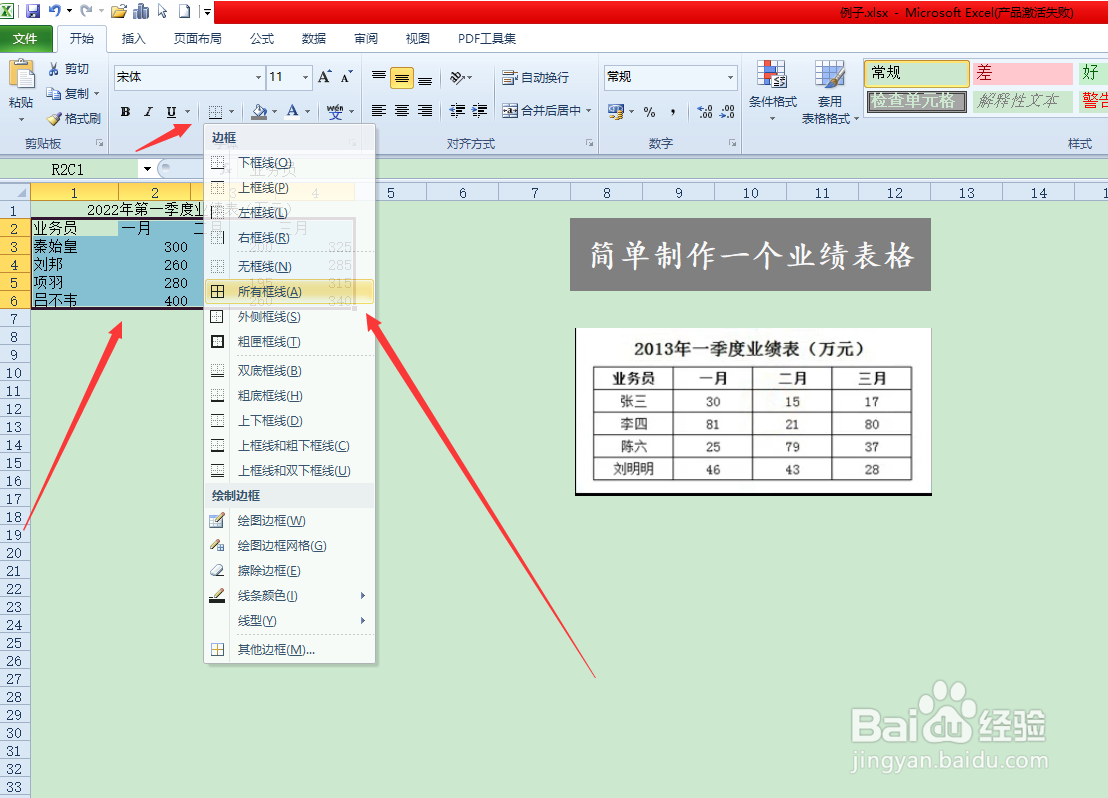
Task: Open 套用表格格式 table styles
Action: [x=830, y=92]
